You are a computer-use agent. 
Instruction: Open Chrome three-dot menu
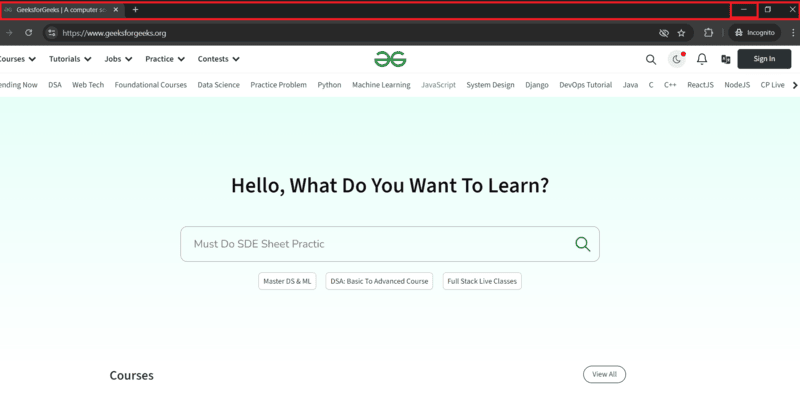[x=793, y=33]
